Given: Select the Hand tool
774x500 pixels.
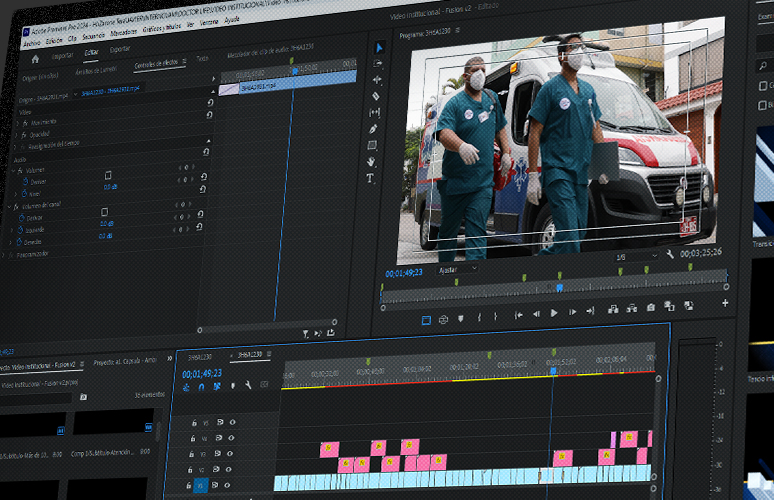Looking at the screenshot, I should 371,161.
